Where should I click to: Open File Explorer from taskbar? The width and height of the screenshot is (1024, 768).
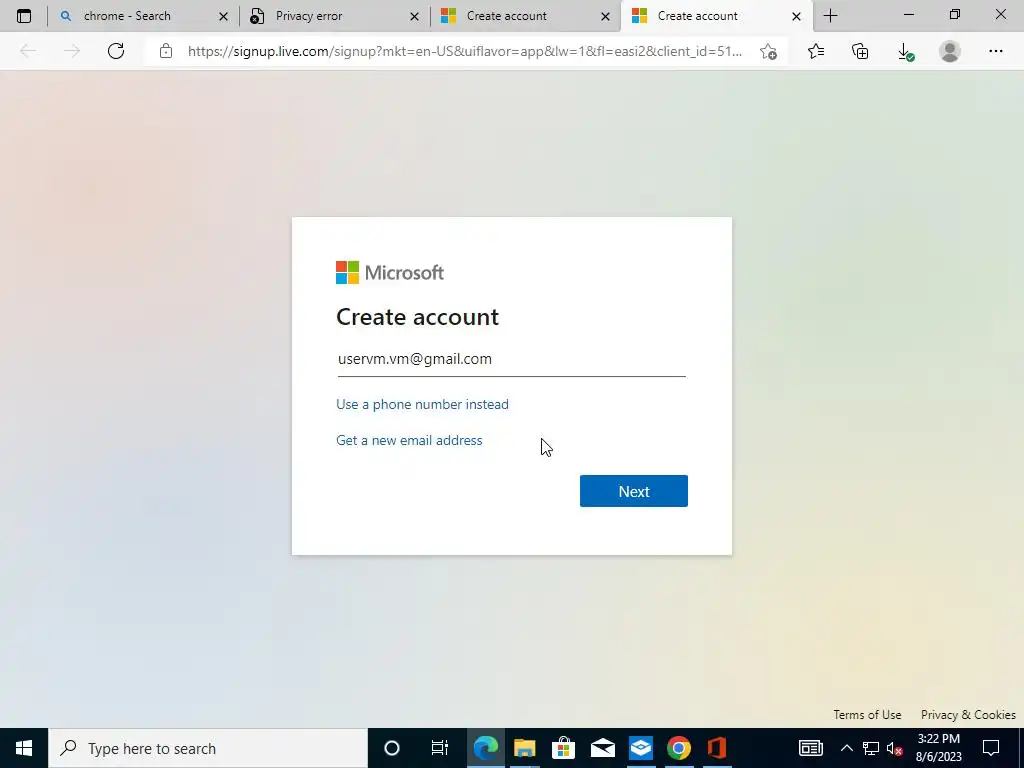click(524, 748)
